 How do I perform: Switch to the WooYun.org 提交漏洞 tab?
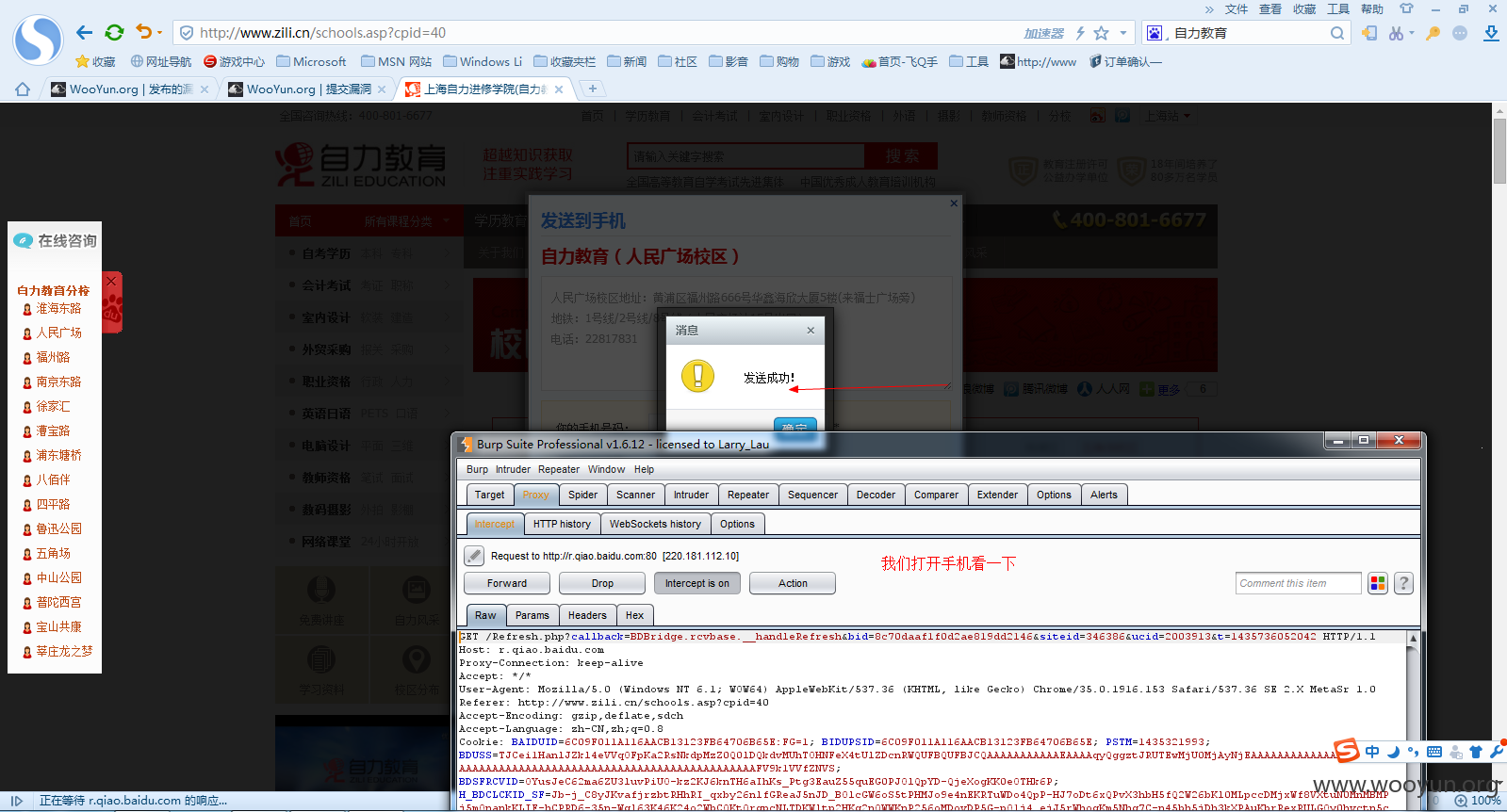click(x=308, y=89)
